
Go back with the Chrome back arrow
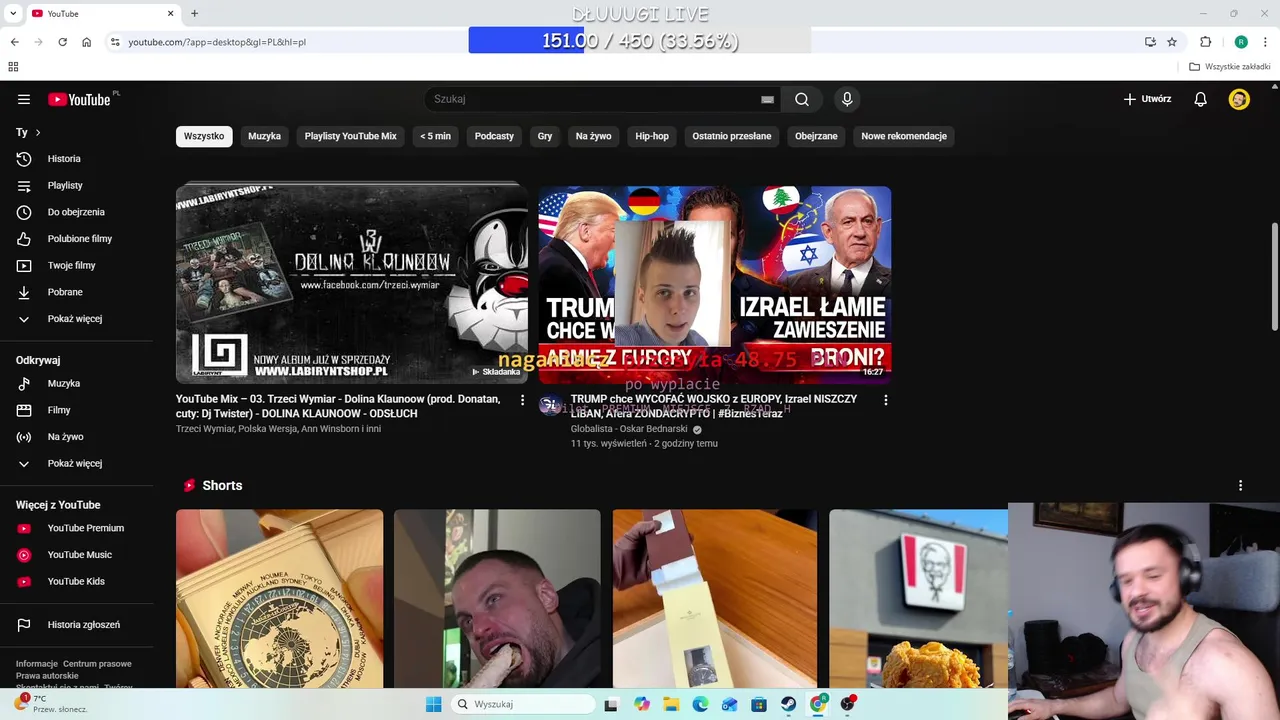(14, 42)
